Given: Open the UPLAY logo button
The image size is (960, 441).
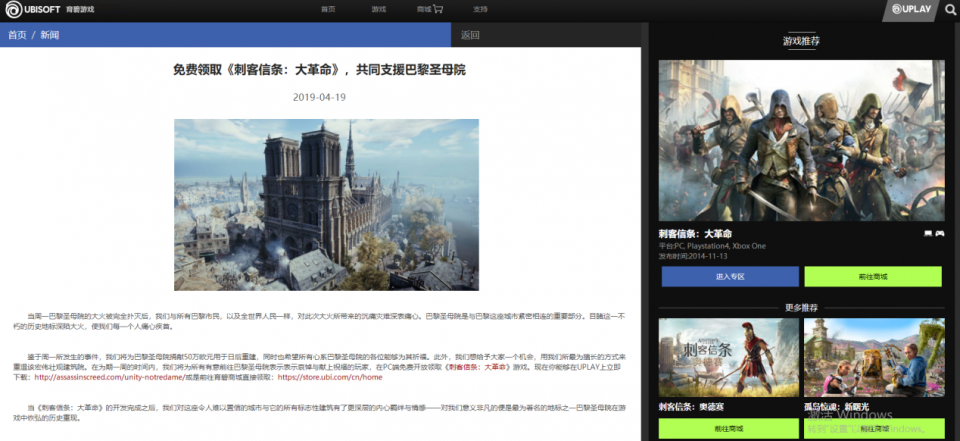Looking at the screenshot, I should coord(911,9).
